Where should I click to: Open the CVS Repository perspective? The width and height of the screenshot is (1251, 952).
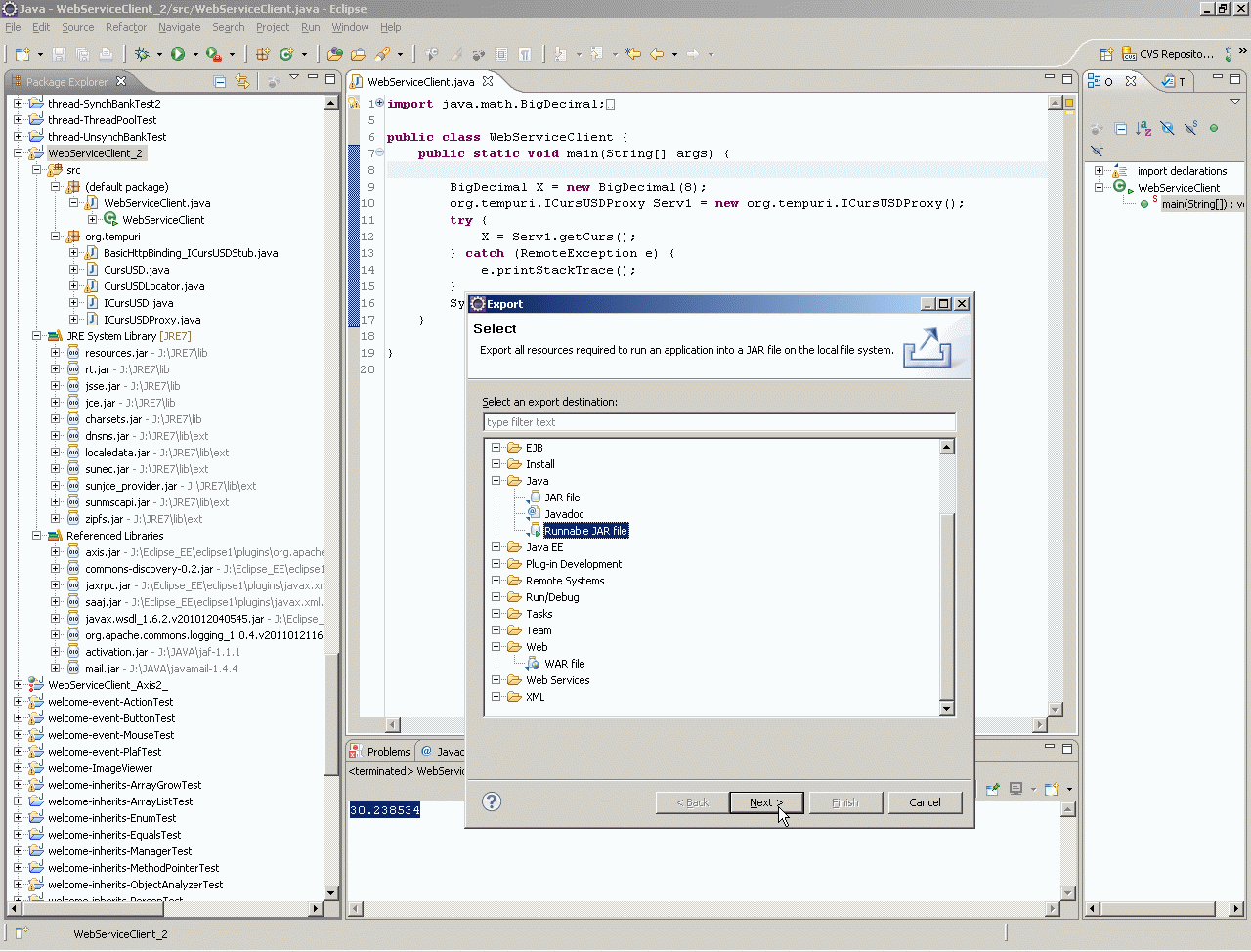tap(1167, 55)
